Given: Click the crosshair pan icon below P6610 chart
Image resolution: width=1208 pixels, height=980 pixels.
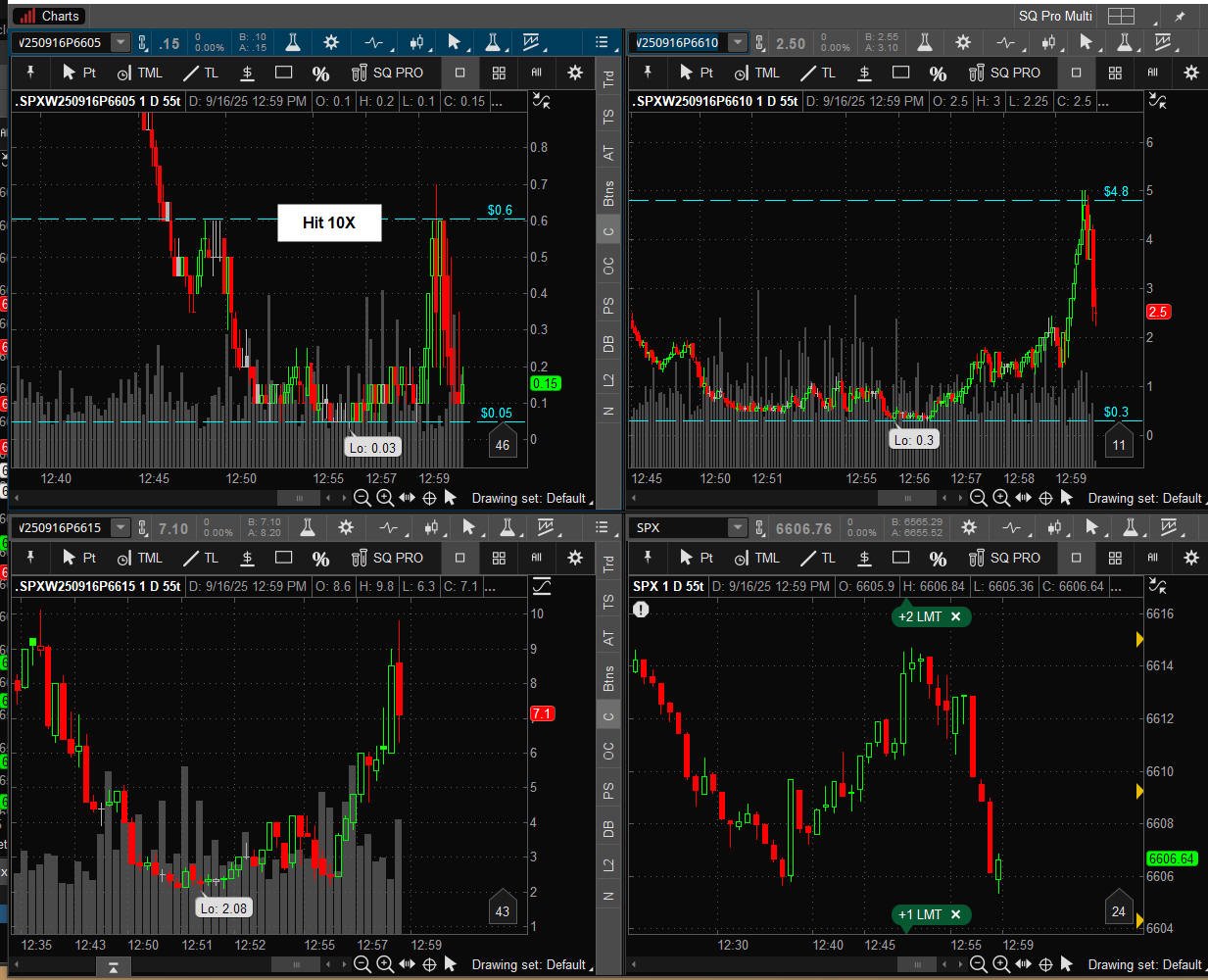Looking at the screenshot, I should [x=1045, y=498].
